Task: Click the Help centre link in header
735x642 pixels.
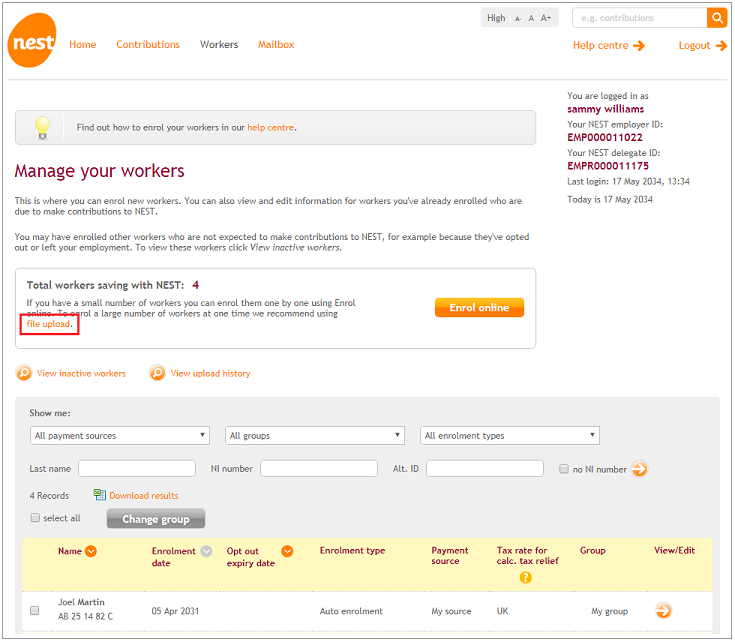Action: pos(600,45)
